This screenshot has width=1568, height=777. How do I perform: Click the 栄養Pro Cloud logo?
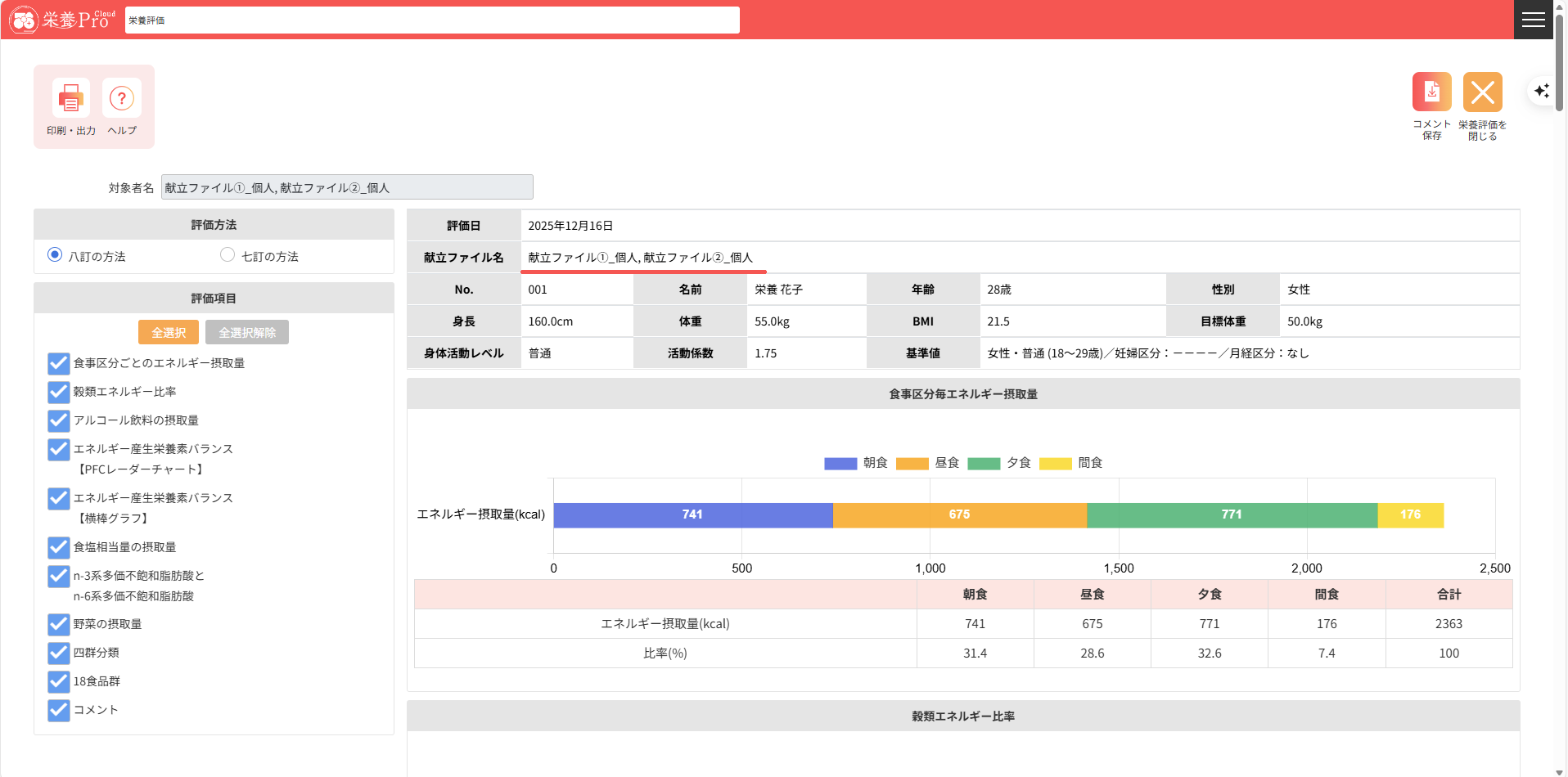62,20
